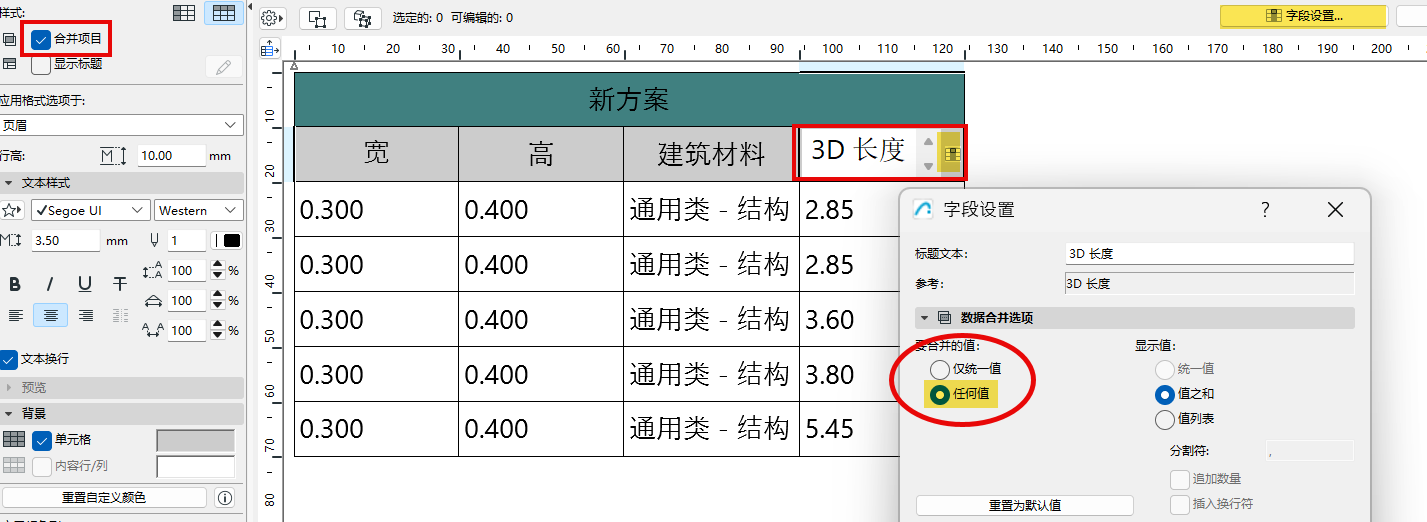Viewport: 1427px width, 522px height.
Task: Click the info icon beside 重置自定义颜色
Action: 225,498
